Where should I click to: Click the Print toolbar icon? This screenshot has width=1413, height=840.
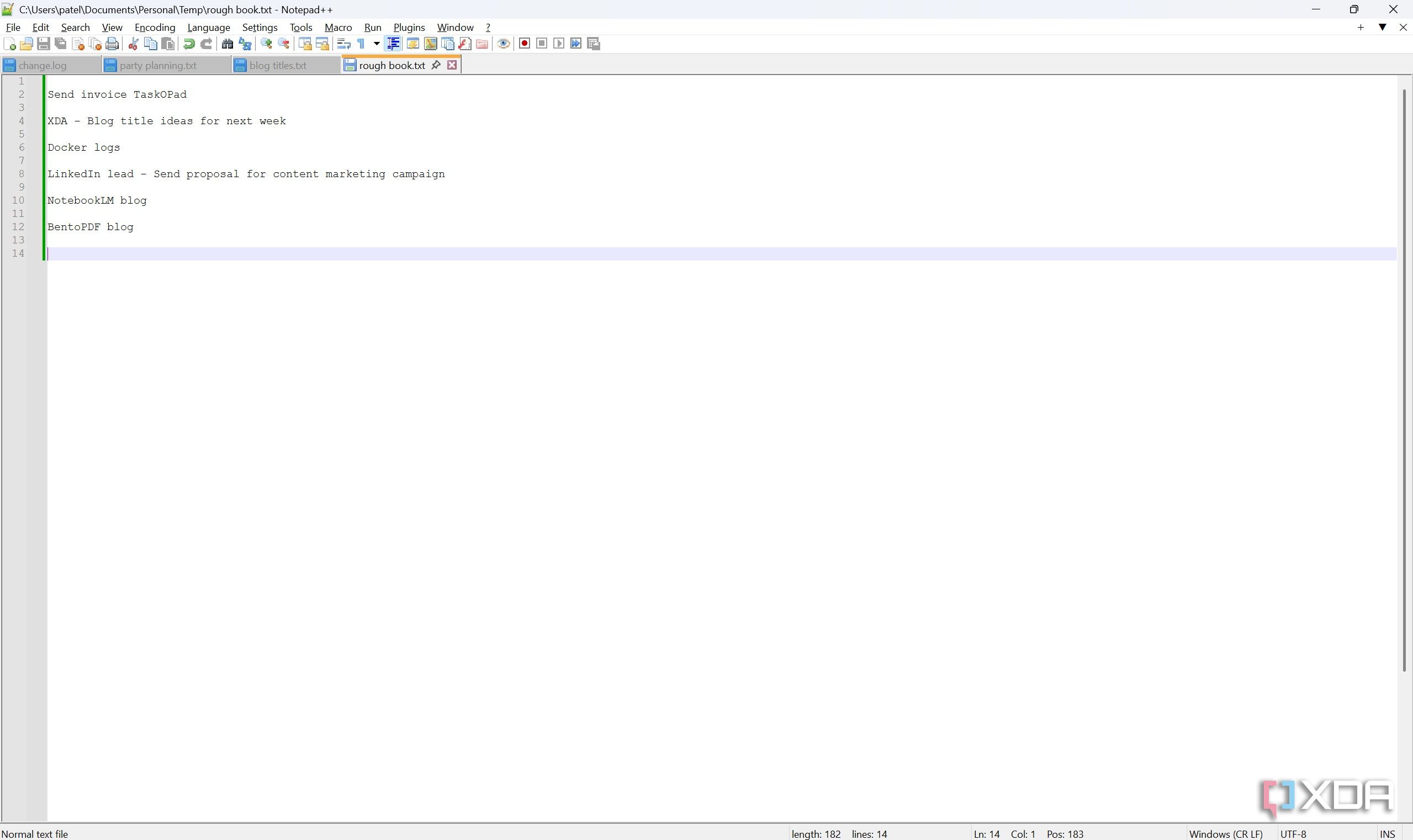tap(112, 44)
